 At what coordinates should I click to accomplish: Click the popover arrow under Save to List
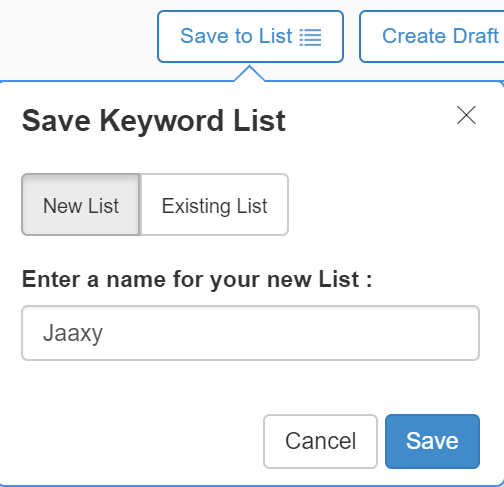250,73
